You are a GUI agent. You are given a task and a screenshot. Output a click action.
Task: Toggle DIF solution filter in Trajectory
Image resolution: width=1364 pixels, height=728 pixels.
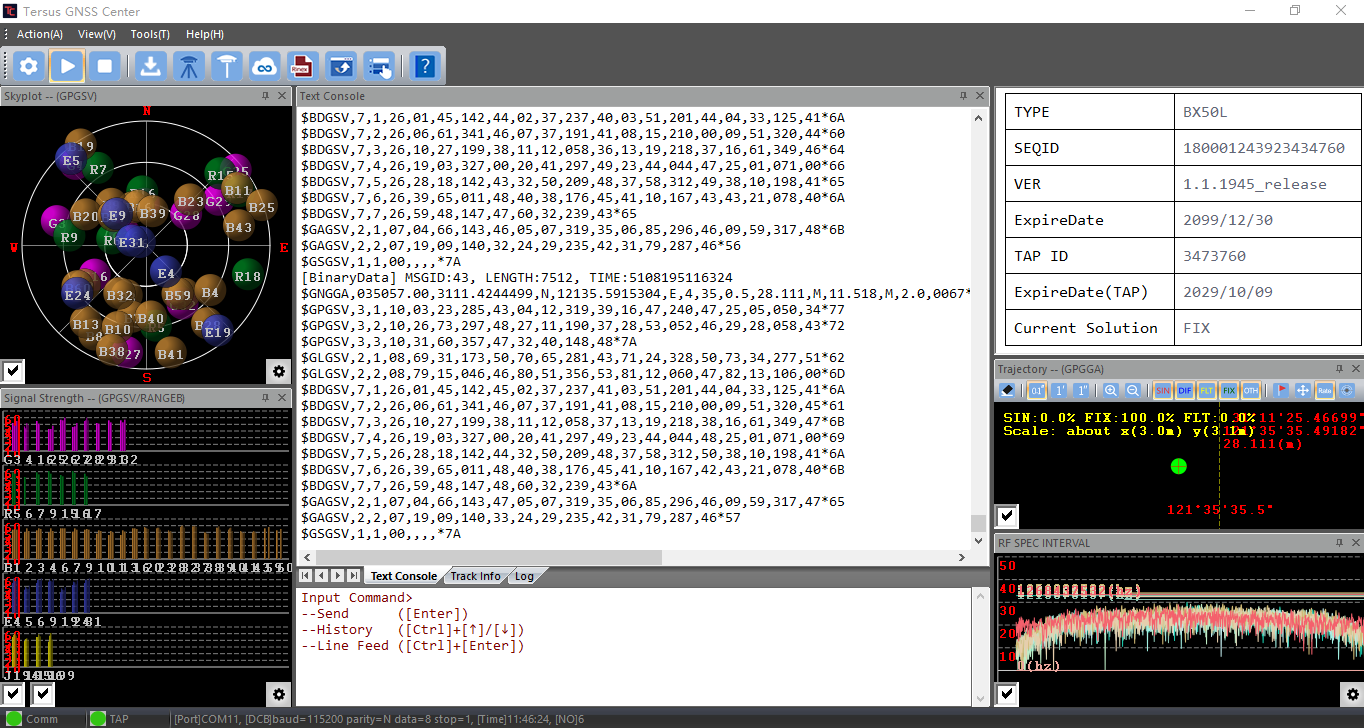pyautogui.click(x=1184, y=390)
